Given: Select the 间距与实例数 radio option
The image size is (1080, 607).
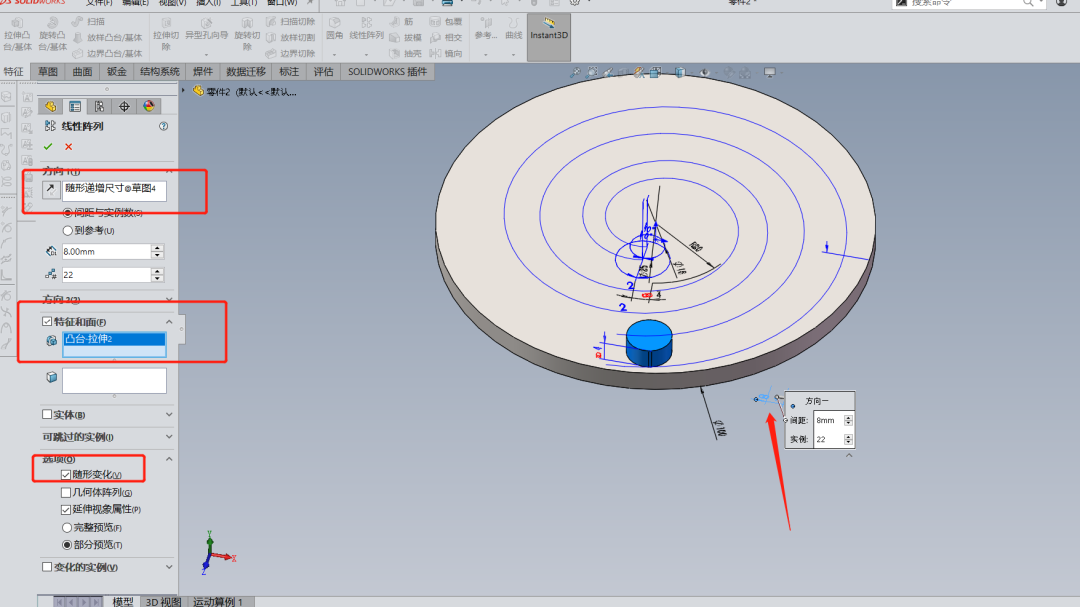Looking at the screenshot, I should [68, 213].
